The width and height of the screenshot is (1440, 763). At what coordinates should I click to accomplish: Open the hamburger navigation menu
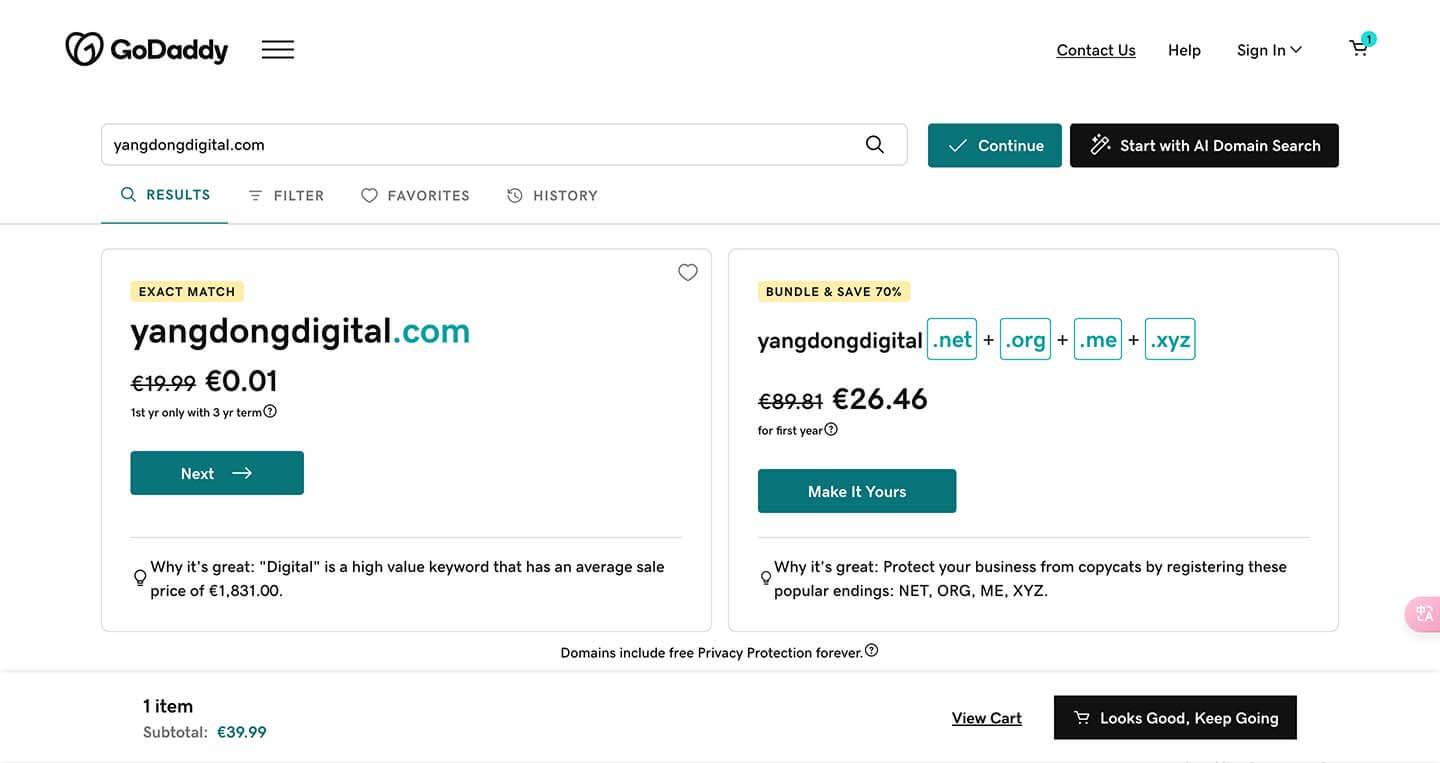click(x=278, y=49)
